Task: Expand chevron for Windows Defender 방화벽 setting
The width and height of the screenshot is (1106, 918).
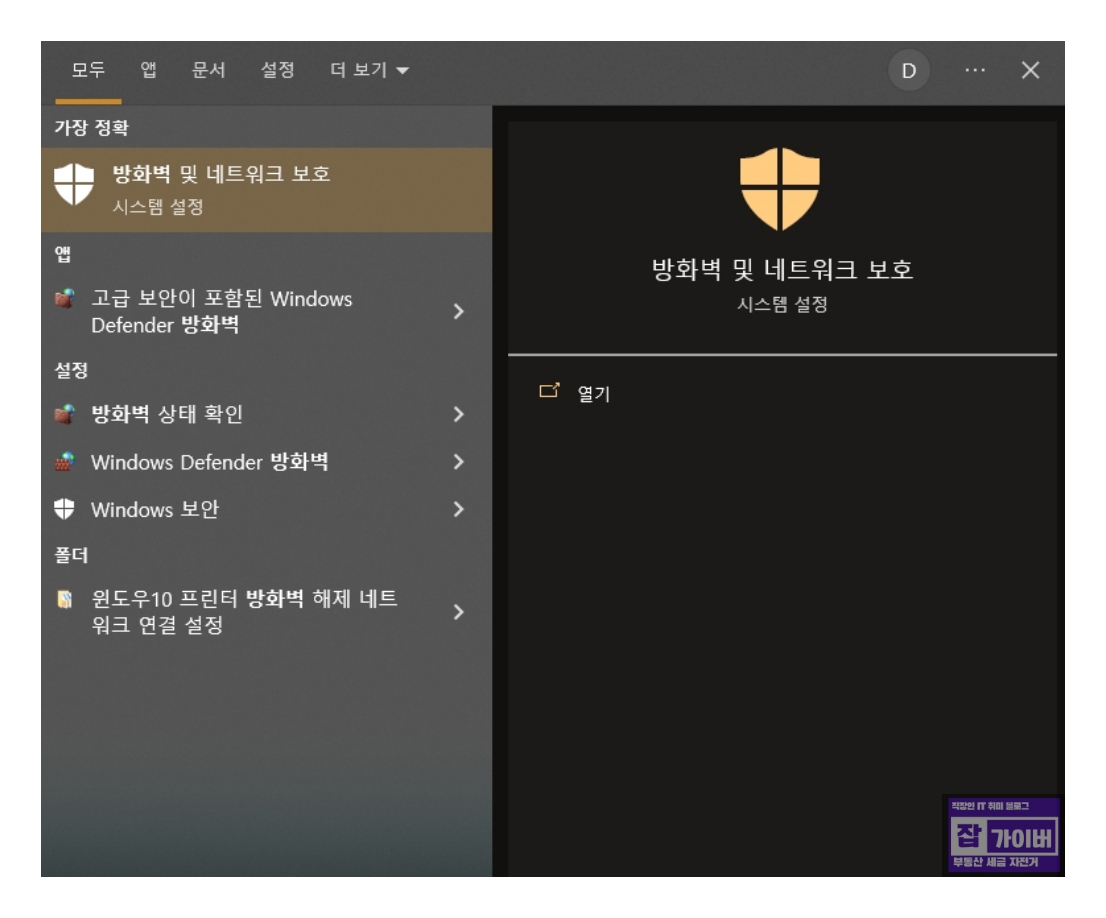Action: (458, 462)
